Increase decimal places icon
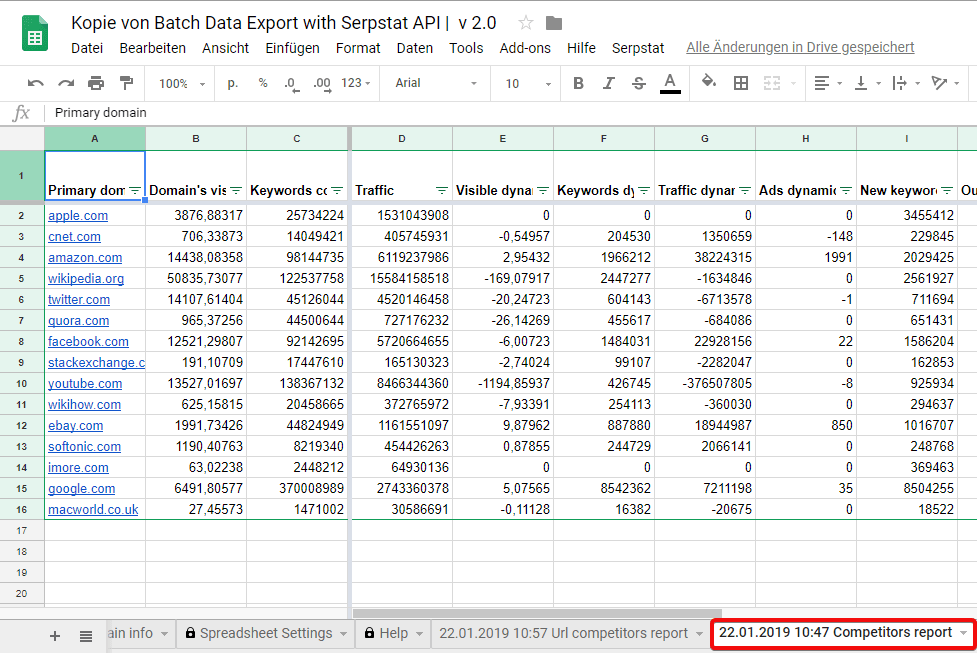 coord(322,83)
